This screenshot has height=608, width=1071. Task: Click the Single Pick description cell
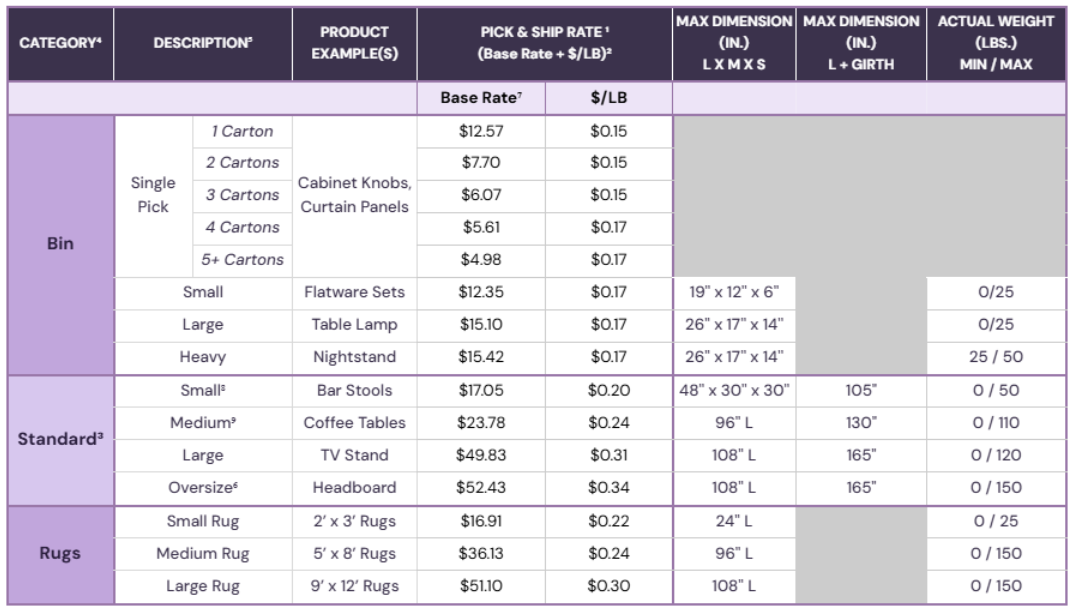click(x=153, y=195)
